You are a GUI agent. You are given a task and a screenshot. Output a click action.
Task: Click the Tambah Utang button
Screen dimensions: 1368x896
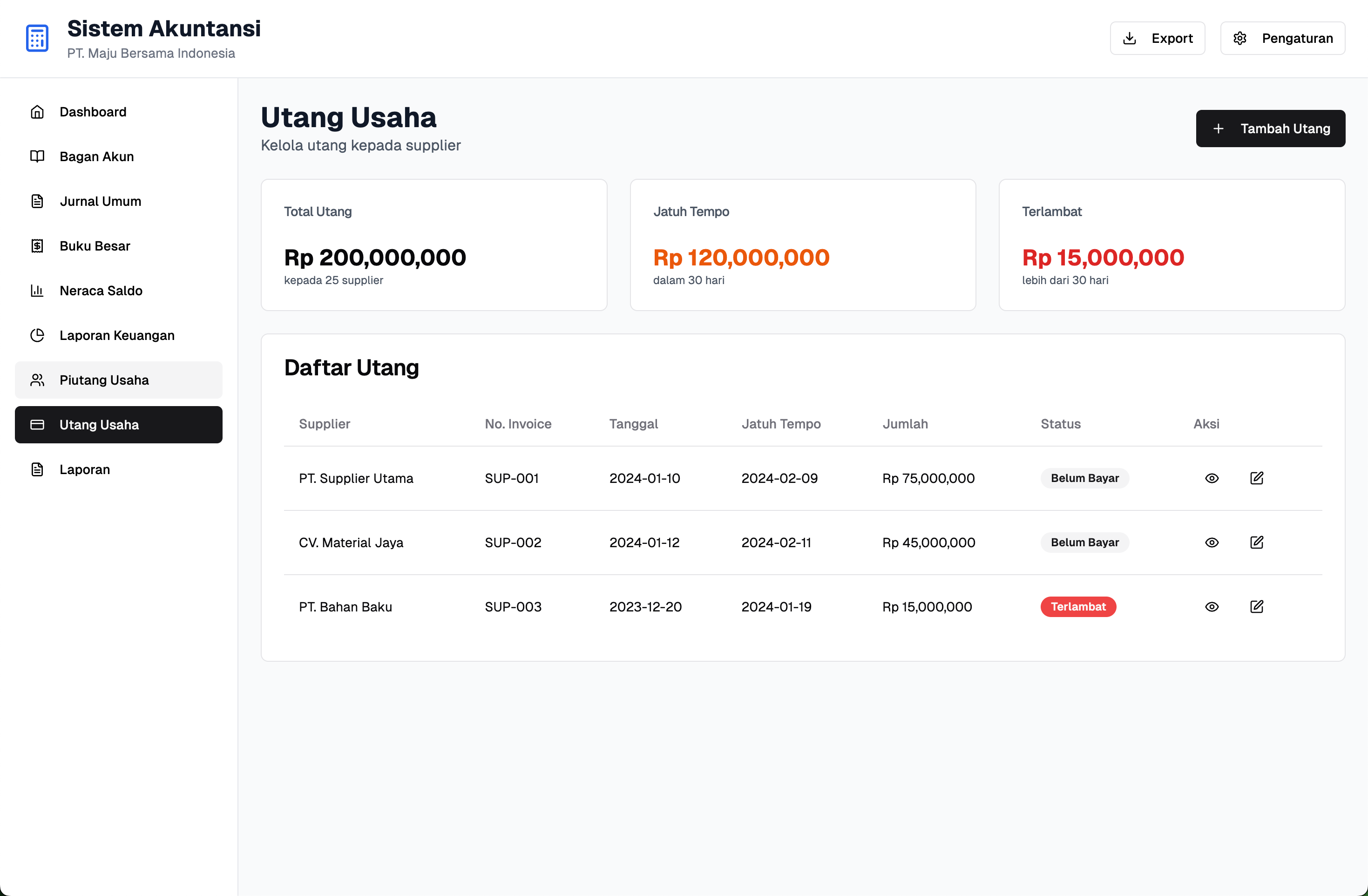(1270, 129)
